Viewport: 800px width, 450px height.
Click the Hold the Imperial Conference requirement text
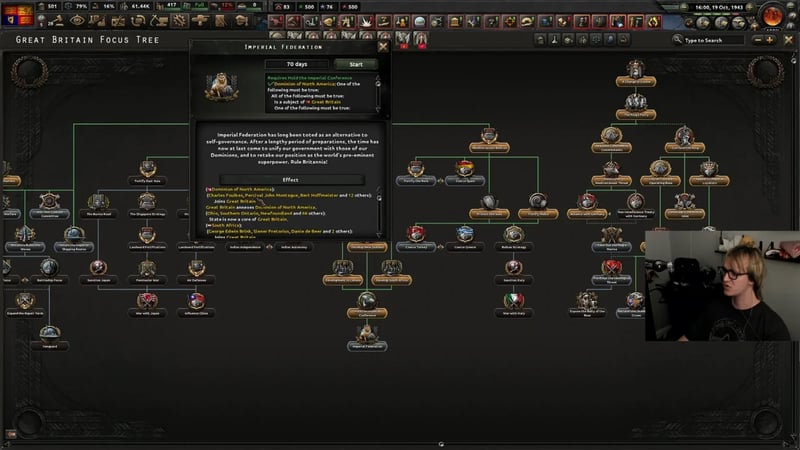(x=310, y=78)
